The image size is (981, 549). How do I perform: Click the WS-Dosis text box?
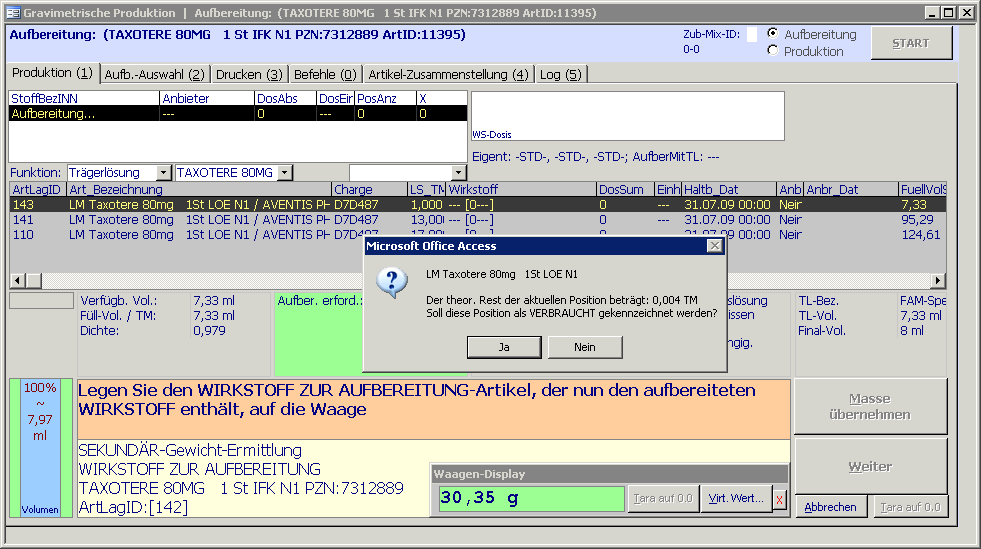628,116
